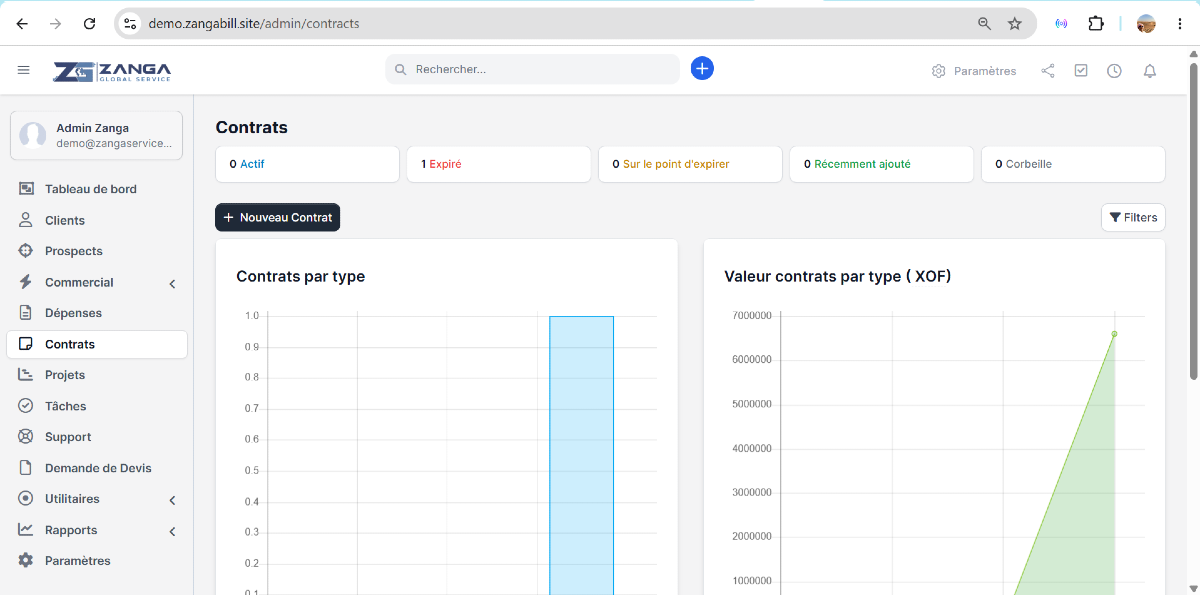Click the Valeur contrats par type ( XOF) title
Viewport: 1200px width, 595px height.
(837, 276)
